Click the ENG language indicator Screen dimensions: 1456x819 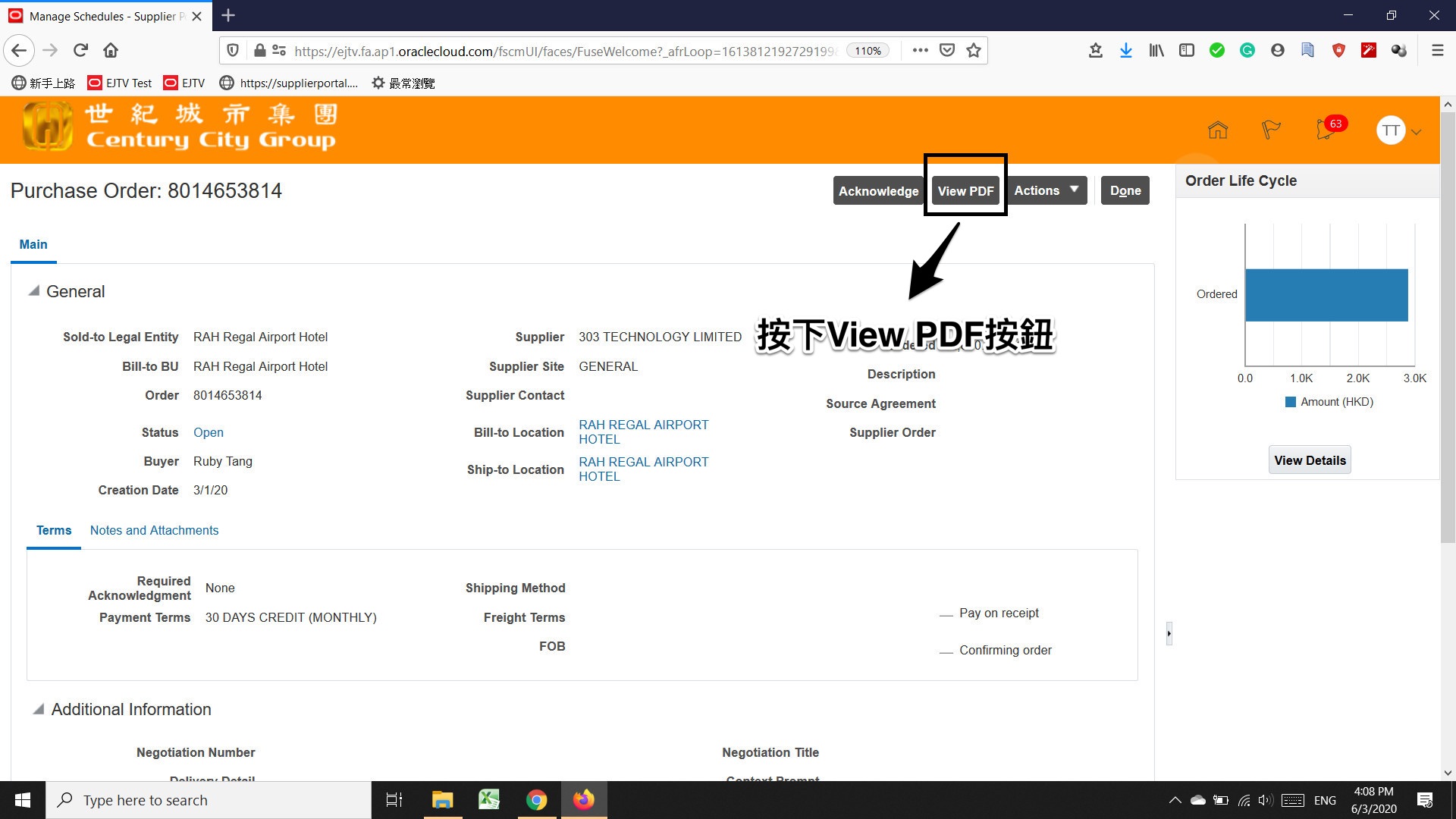1325,801
